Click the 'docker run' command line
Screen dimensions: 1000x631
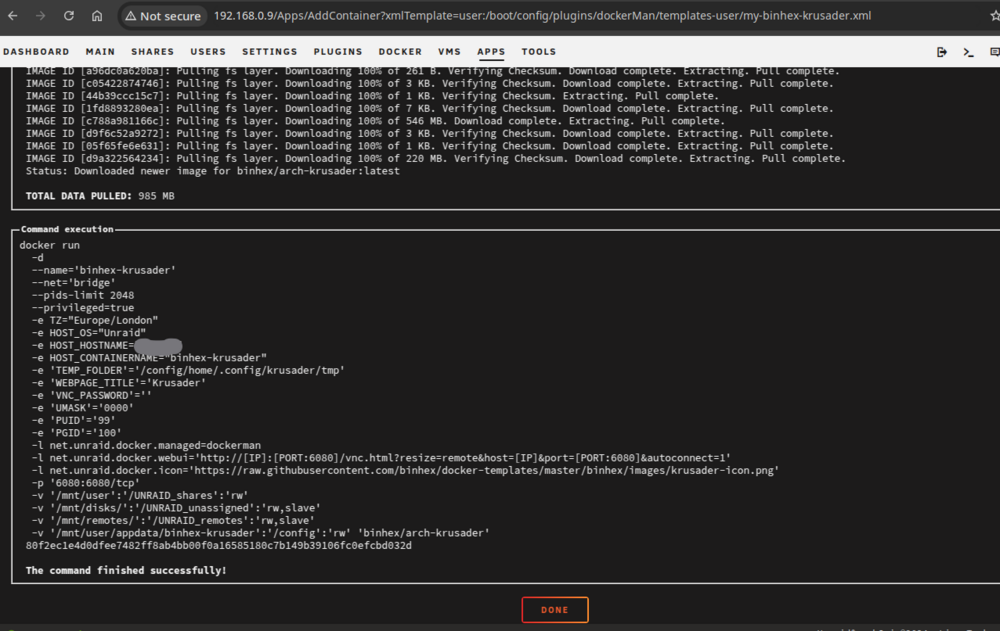pos(49,245)
